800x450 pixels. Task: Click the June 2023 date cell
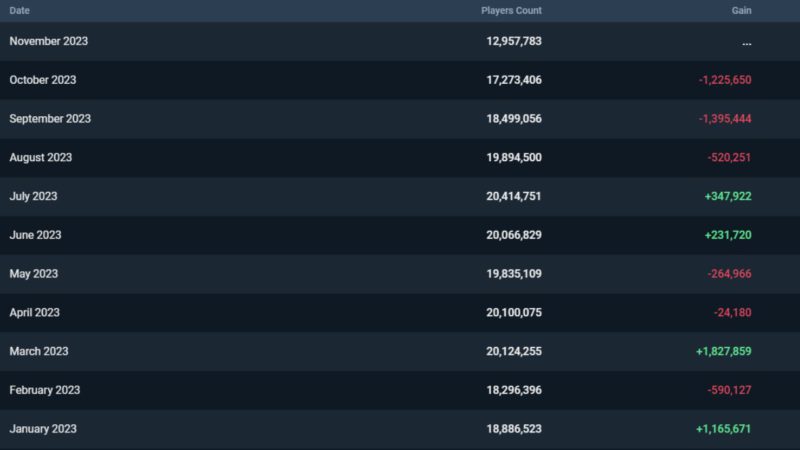35,235
